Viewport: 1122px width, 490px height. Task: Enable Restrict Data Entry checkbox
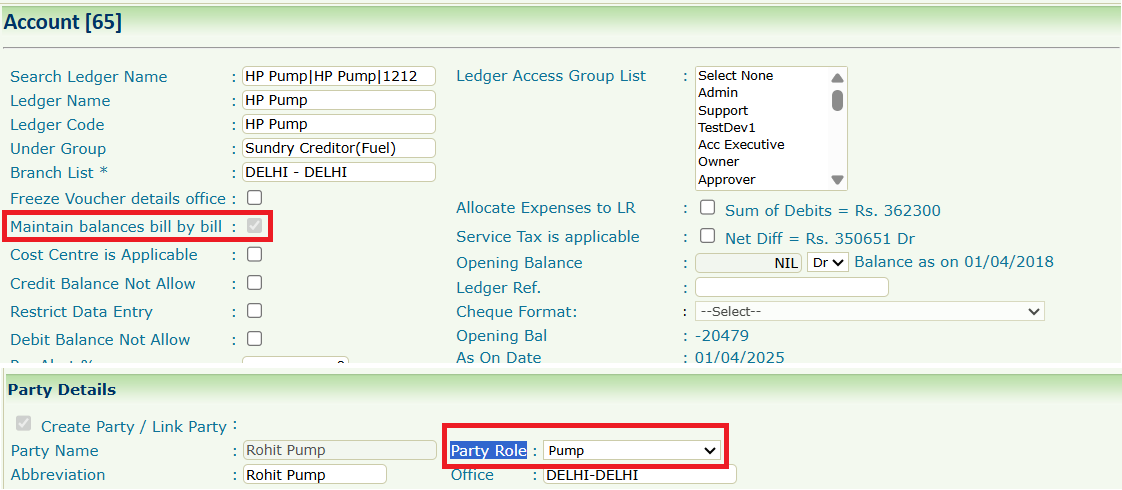click(x=255, y=311)
